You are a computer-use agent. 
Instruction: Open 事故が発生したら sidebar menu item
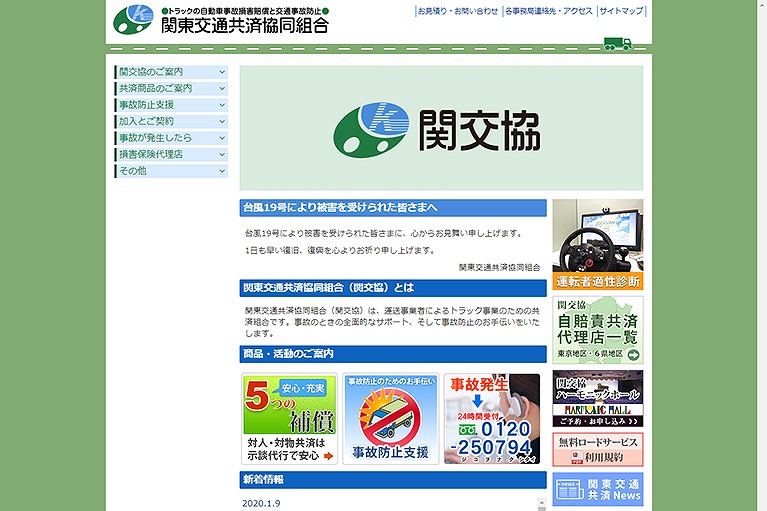click(x=171, y=138)
